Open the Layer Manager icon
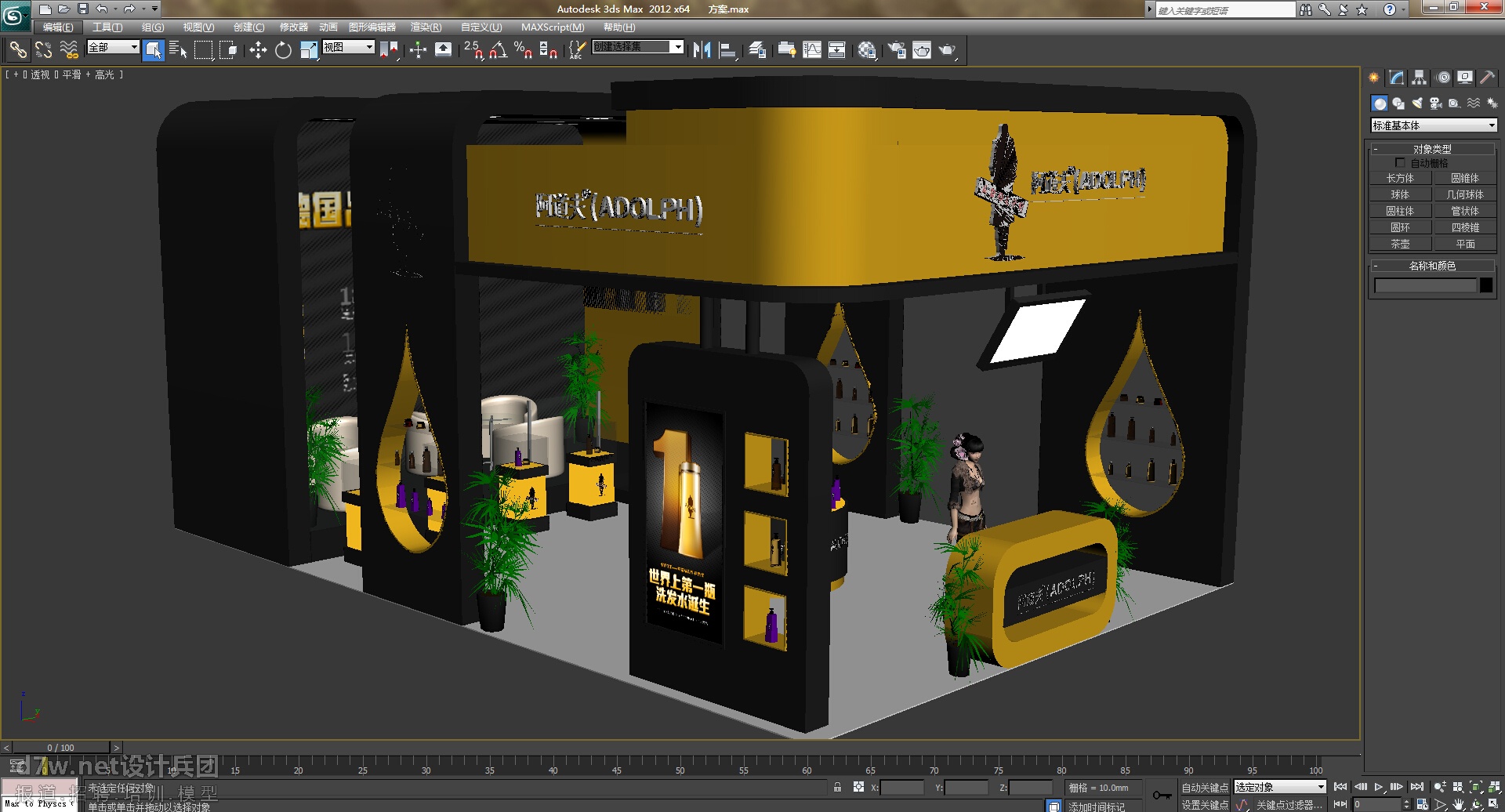1505x812 pixels. coord(757,50)
